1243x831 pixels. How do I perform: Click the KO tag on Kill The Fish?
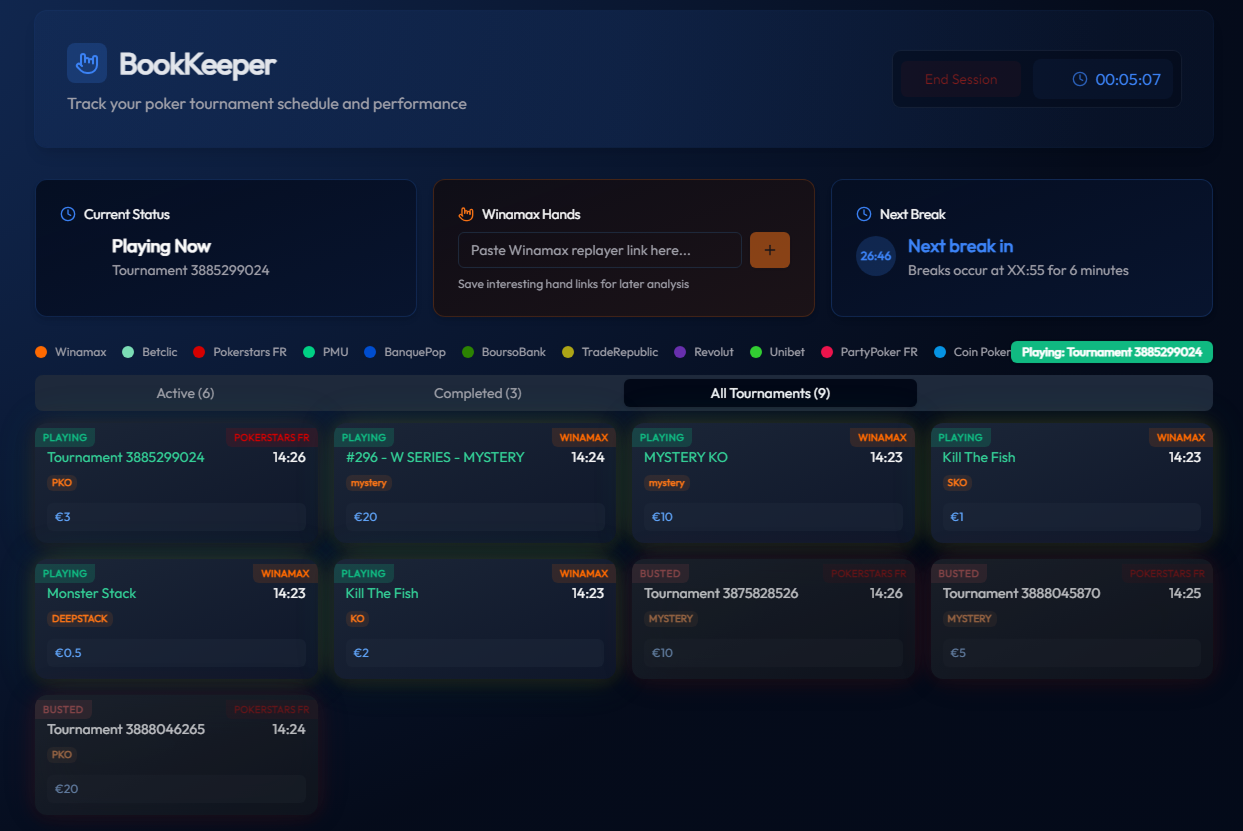click(357, 619)
